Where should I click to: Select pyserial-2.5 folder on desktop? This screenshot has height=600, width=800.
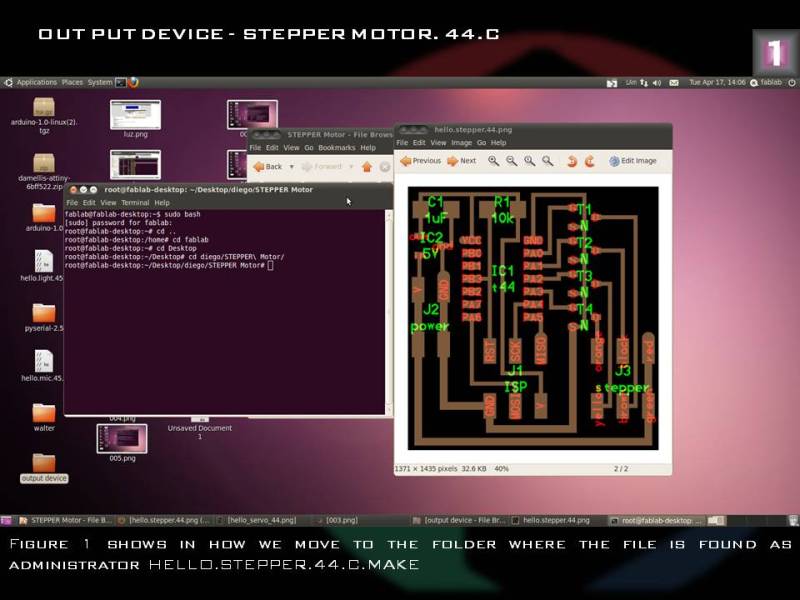(44, 317)
